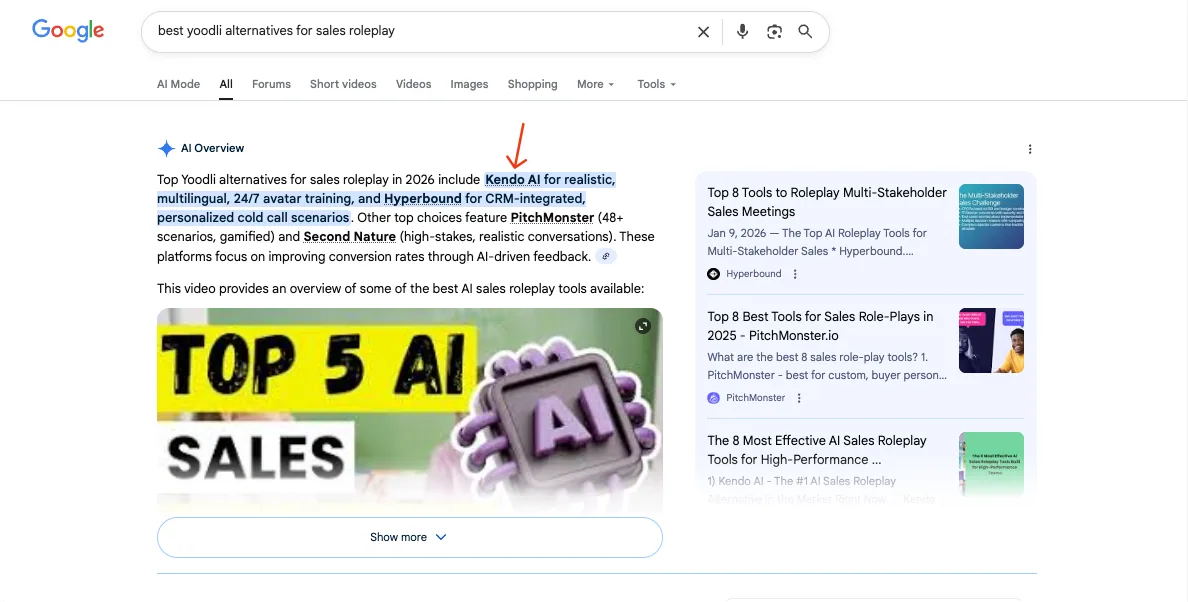Click the Hyperbound favicon
The width and height of the screenshot is (1188, 602).
tap(714, 274)
